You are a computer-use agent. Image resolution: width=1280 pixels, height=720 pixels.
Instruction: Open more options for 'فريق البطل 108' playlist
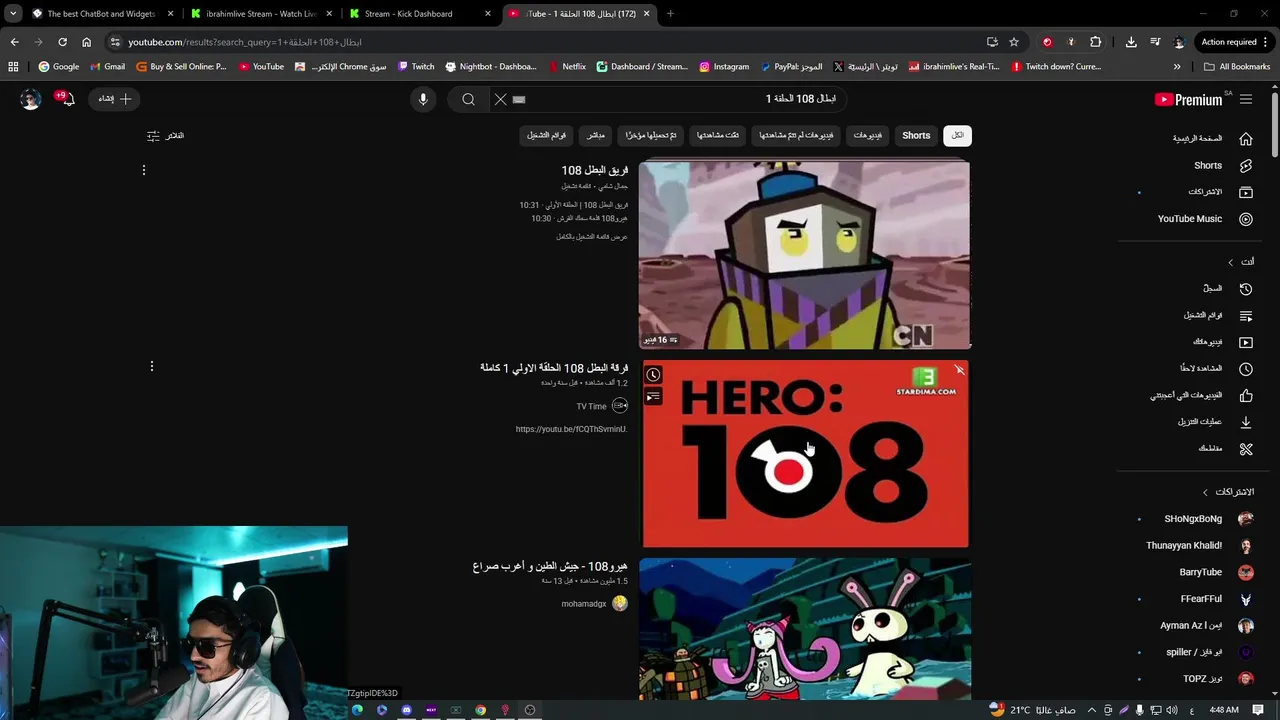[144, 170]
